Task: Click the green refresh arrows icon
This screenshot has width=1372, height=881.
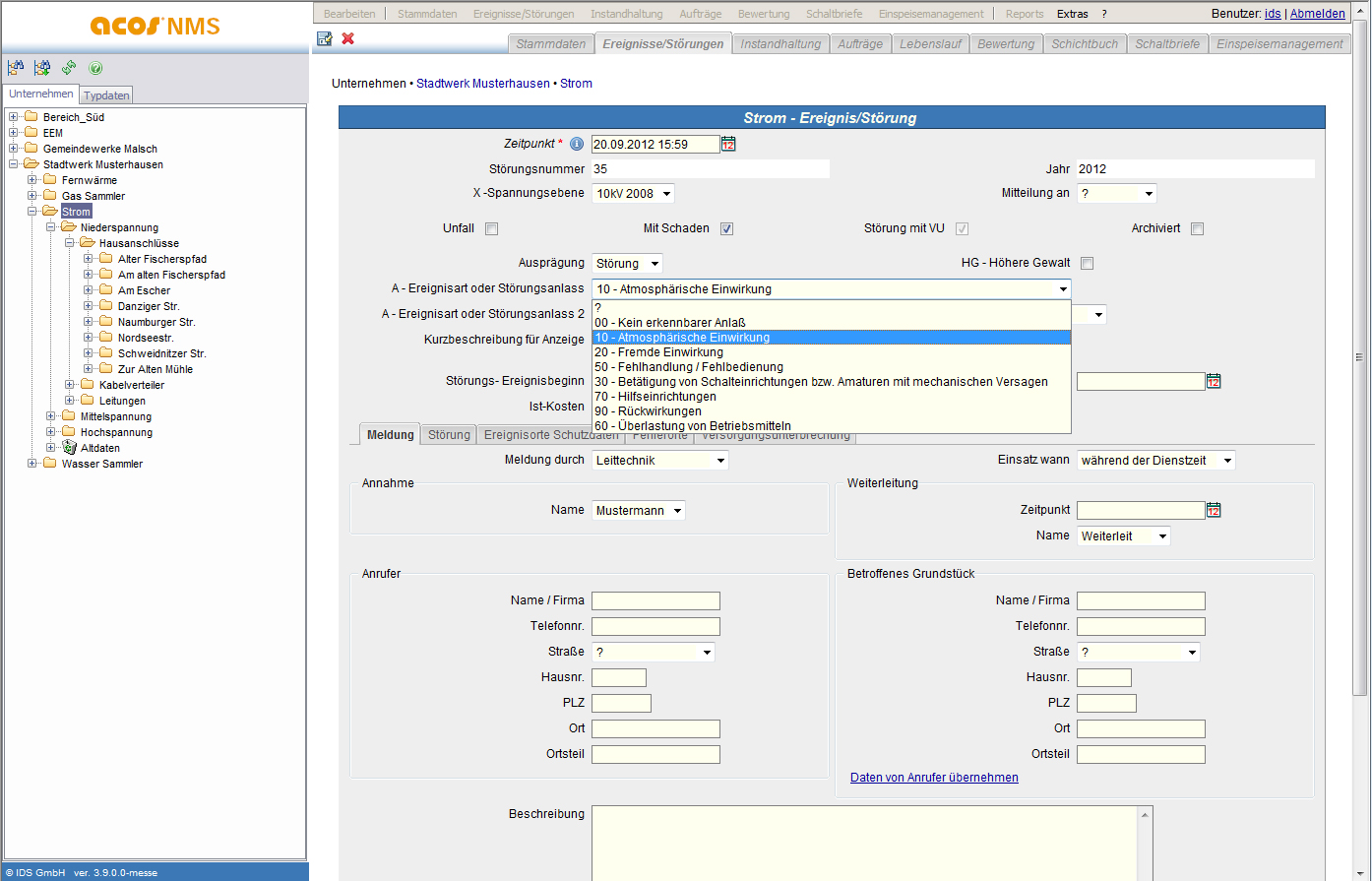Action: (x=69, y=68)
